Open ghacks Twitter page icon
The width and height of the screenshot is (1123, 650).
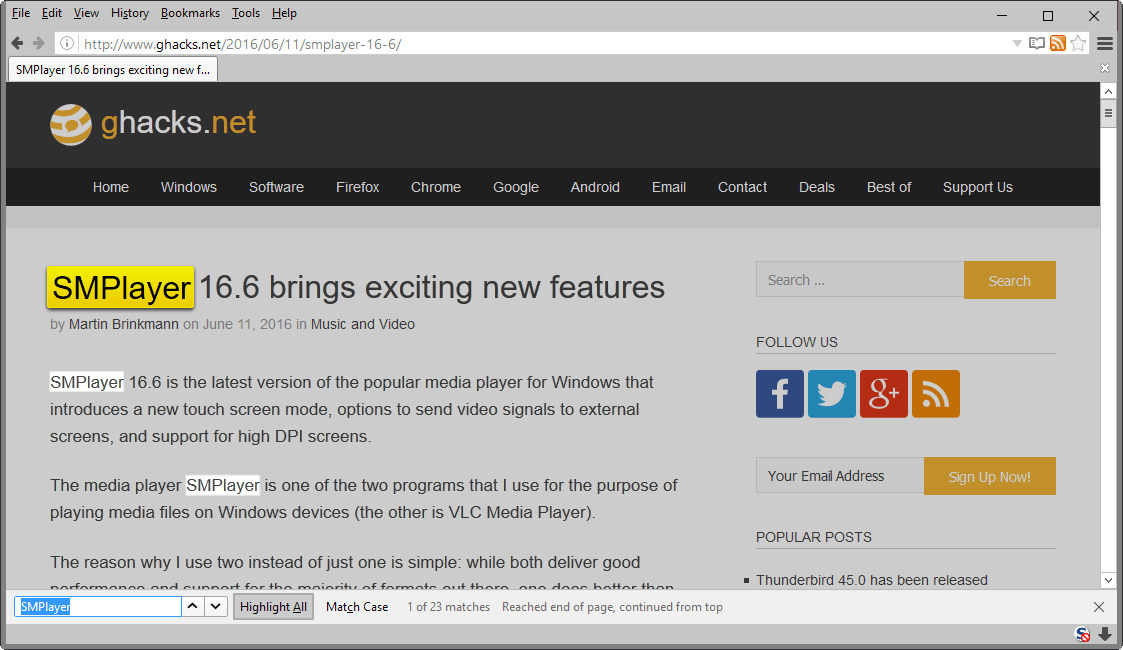pyautogui.click(x=832, y=394)
